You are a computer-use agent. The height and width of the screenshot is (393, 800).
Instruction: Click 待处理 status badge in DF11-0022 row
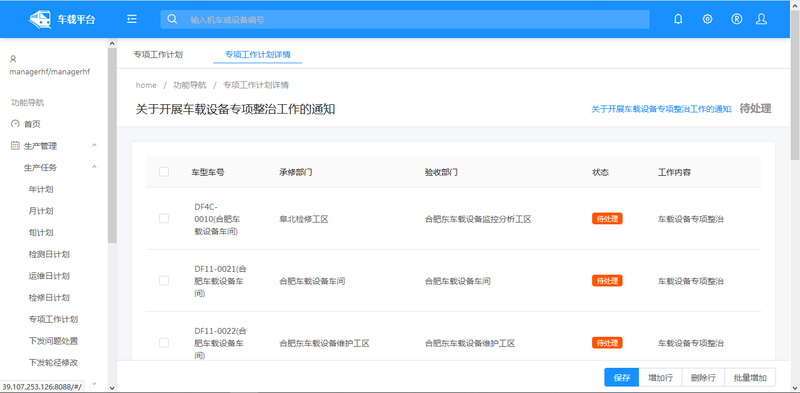click(x=607, y=343)
